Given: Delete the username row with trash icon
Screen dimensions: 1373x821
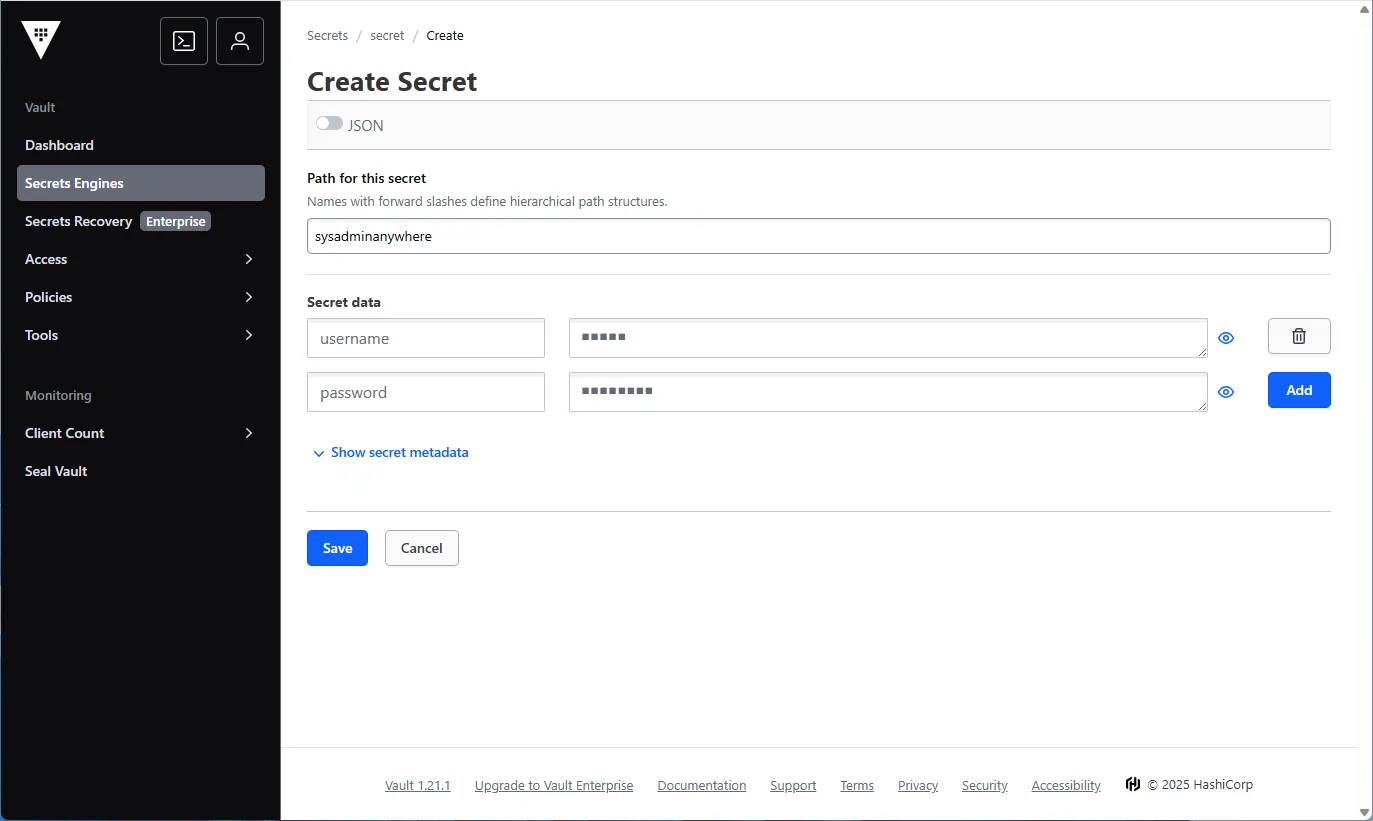Looking at the screenshot, I should click(1299, 337).
